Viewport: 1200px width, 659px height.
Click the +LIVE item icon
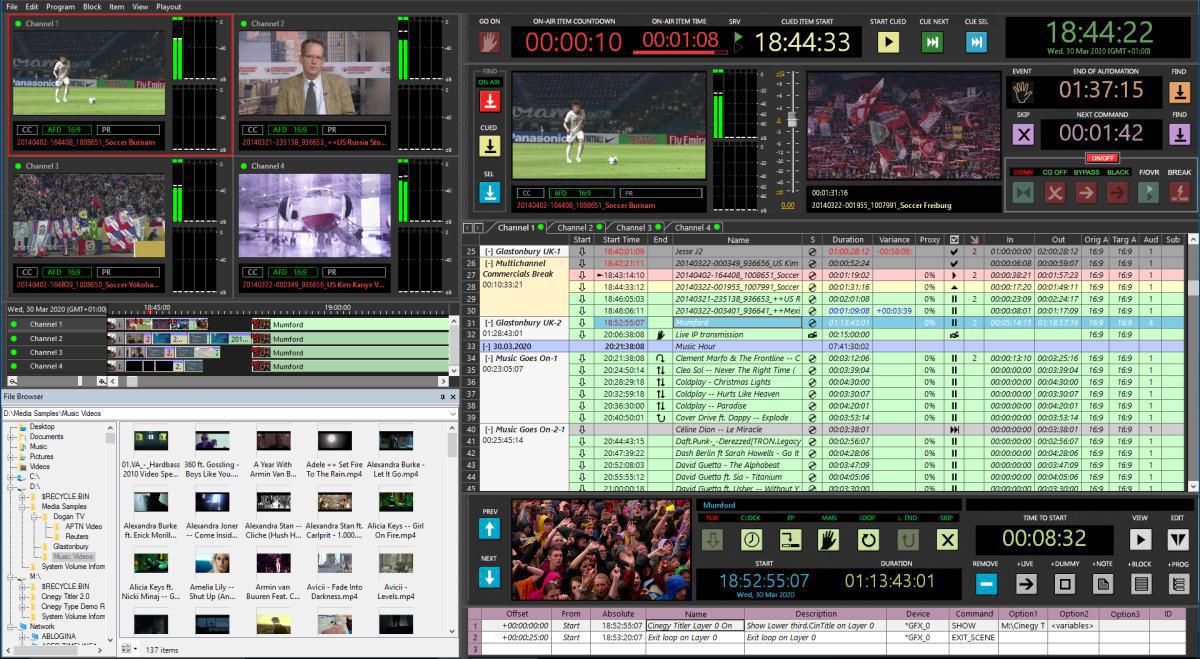[1026, 583]
